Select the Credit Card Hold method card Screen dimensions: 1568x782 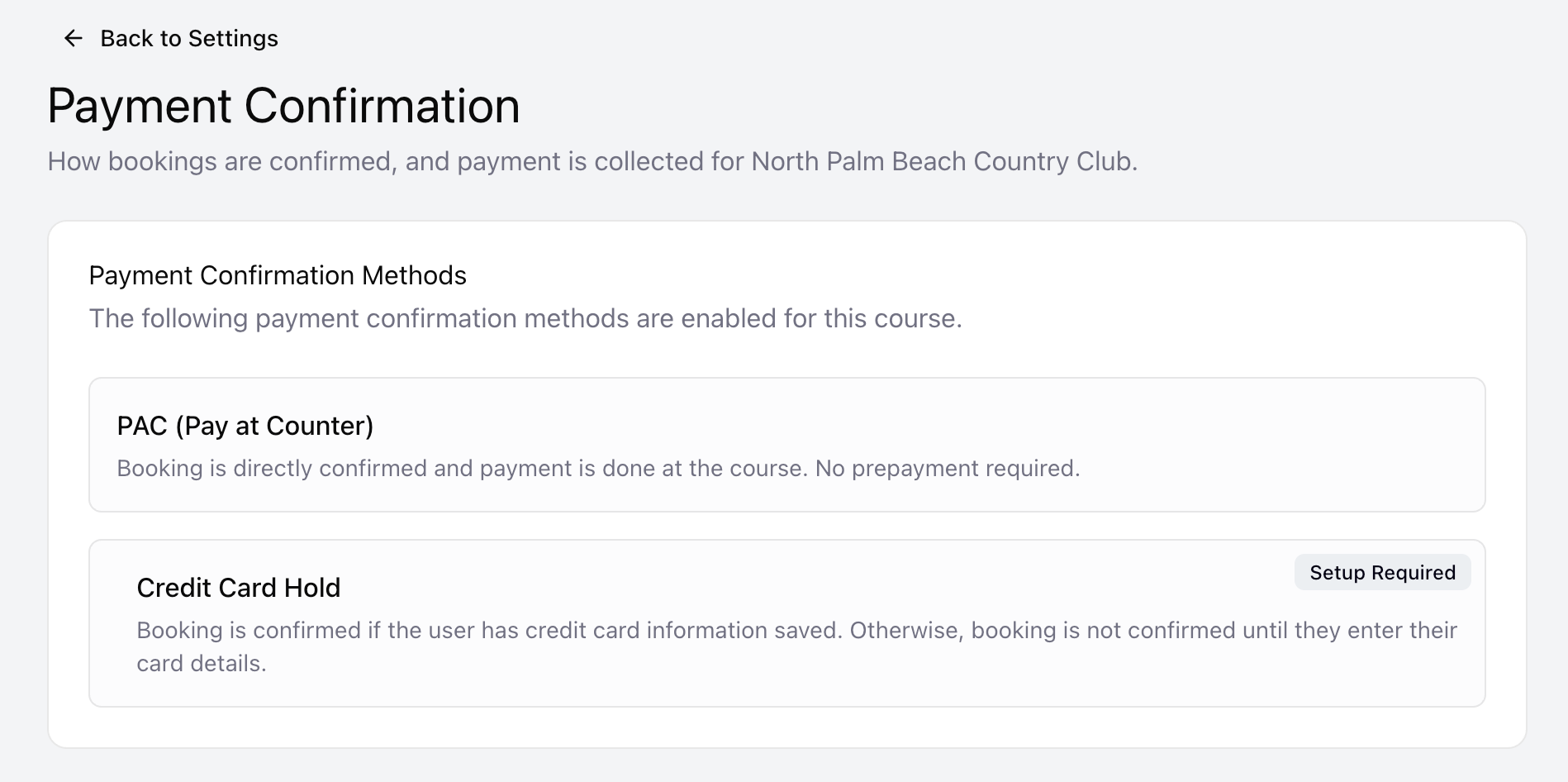point(786,623)
